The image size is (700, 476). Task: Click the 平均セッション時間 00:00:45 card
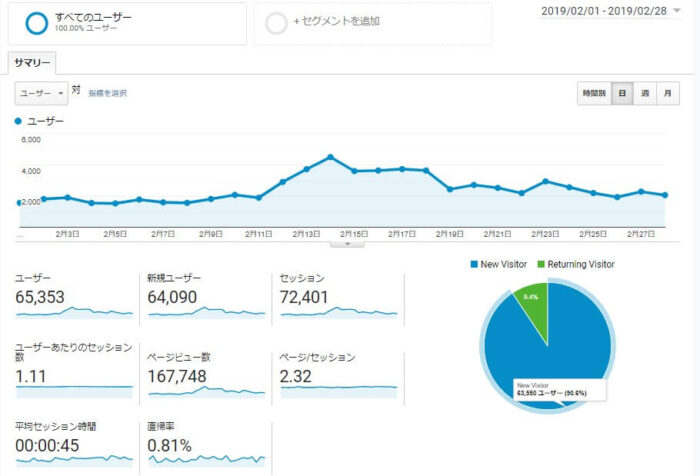(x=74, y=444)
